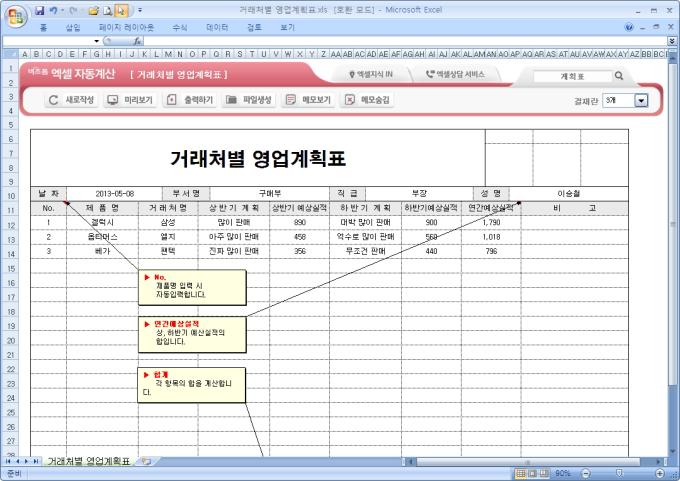Open the 엑셀상담 서비스 tab link
Image resolution: width=680 pixels, height=481 pixels.
pyautogui.click(x=455, y=75)
